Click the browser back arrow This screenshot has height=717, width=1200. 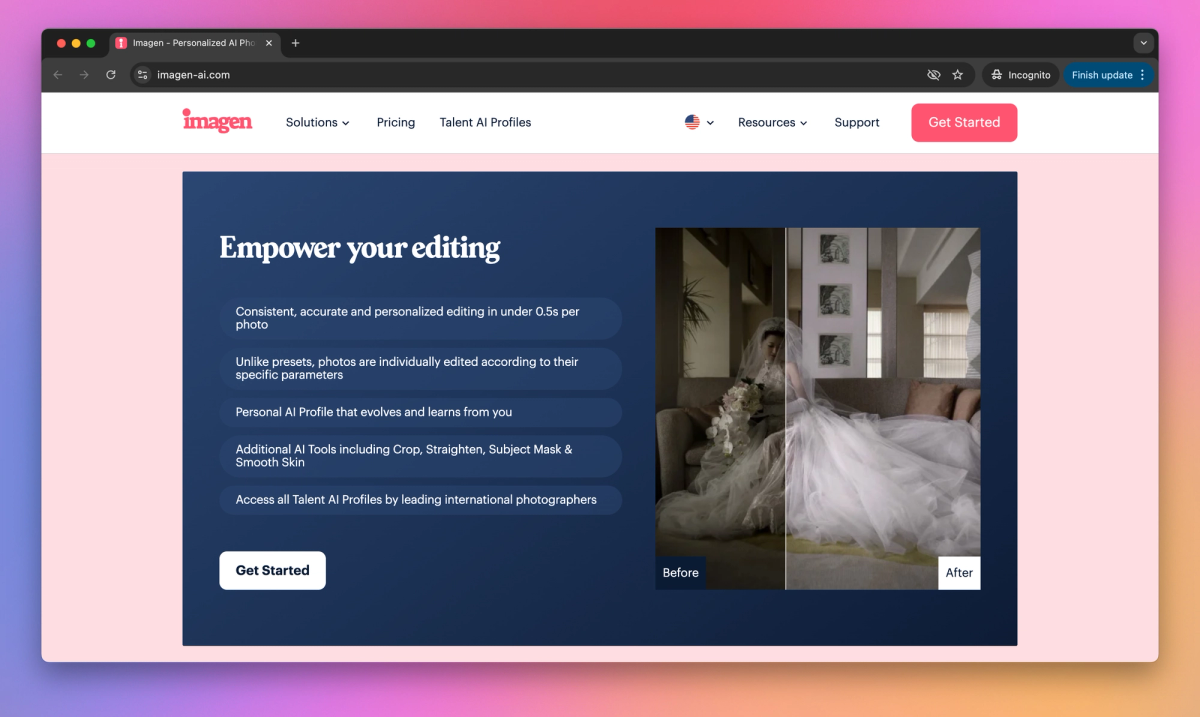point(58,75)
